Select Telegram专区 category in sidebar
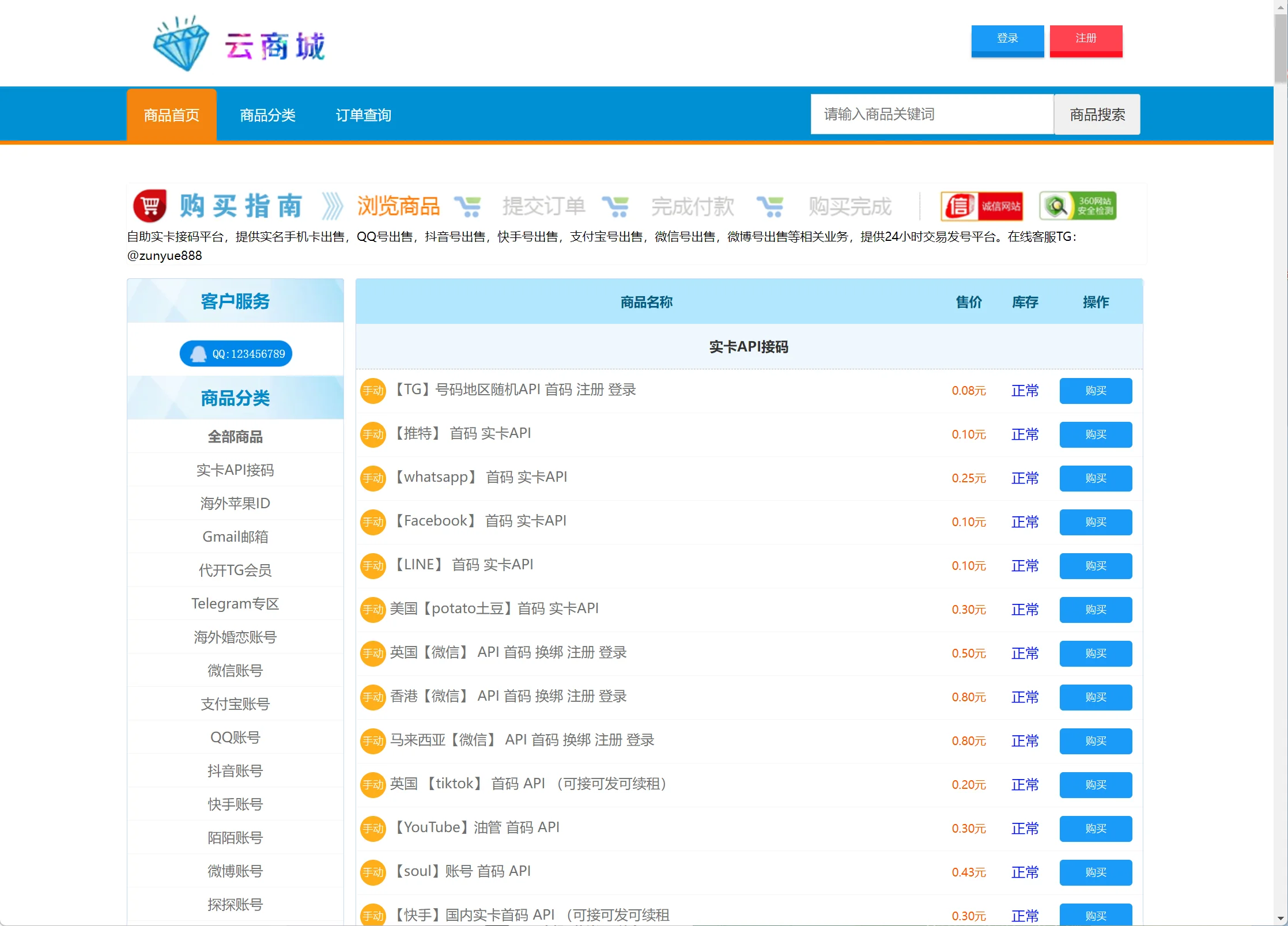The width and height of the screenshot is (1288, 926). coord(235,604)
